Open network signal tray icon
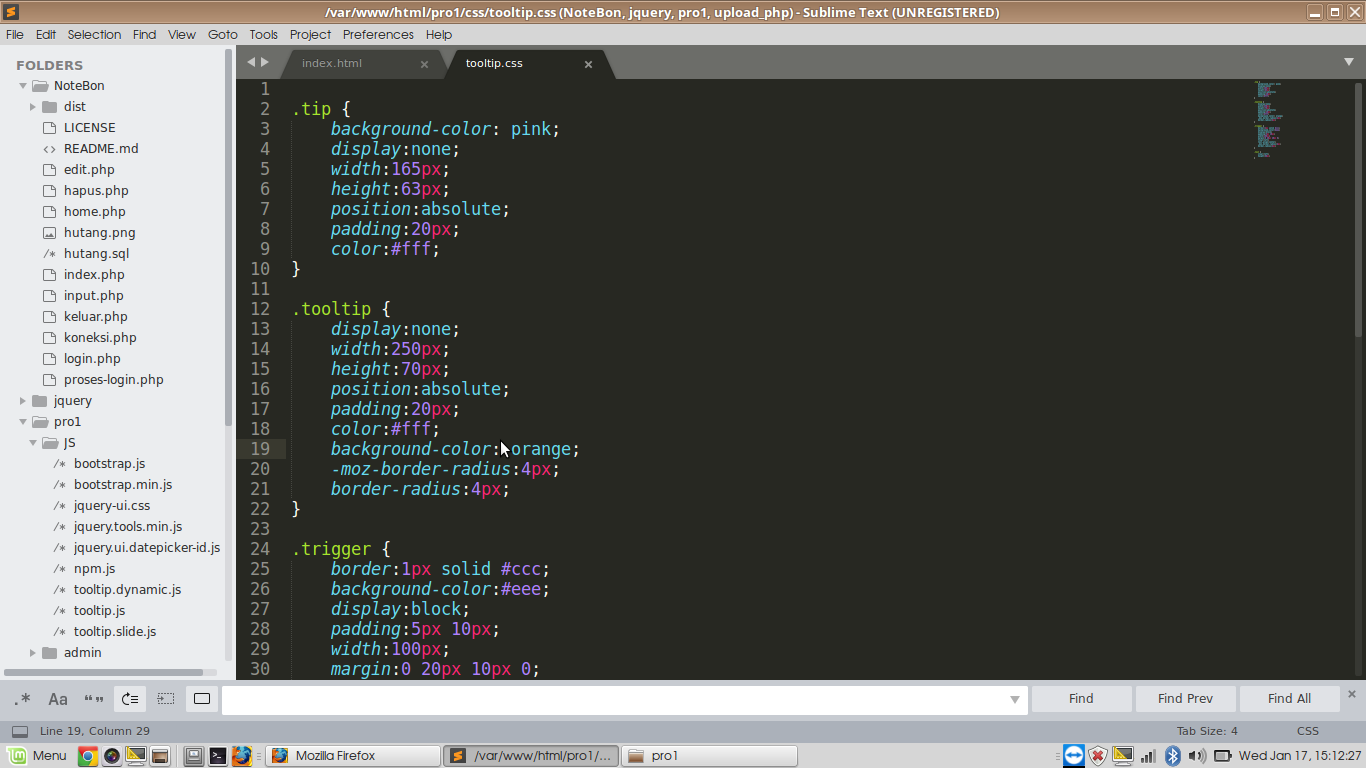1366x768 pixels. 1149,756
